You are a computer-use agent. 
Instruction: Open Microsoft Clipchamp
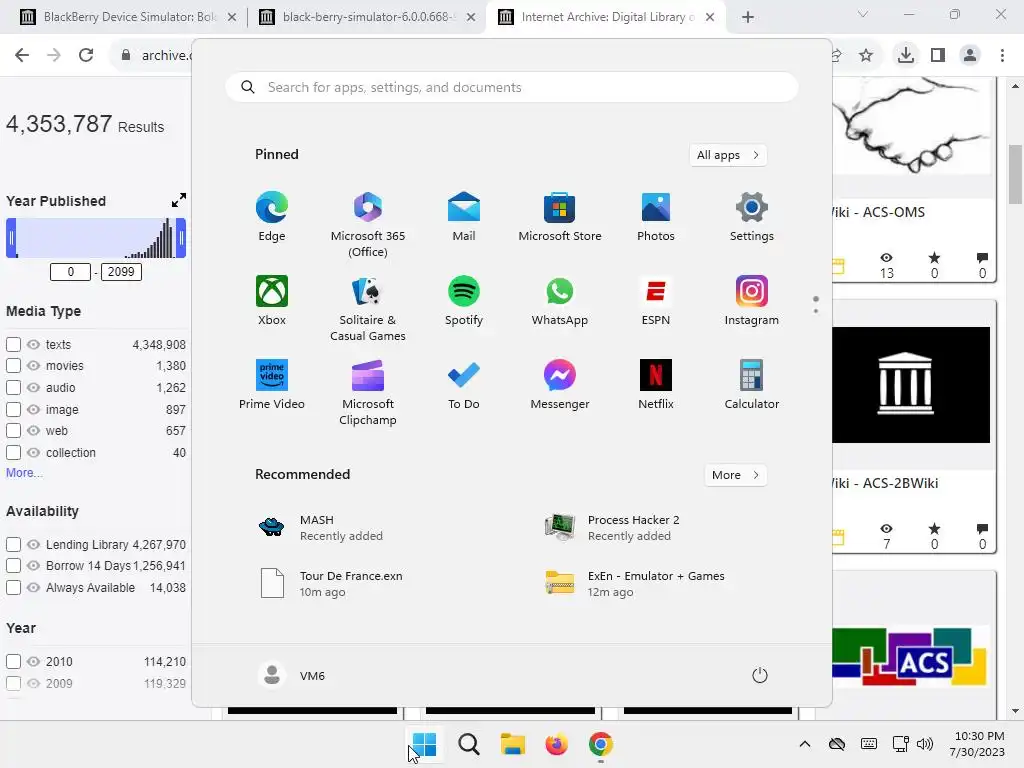click(x=368, y=392)
